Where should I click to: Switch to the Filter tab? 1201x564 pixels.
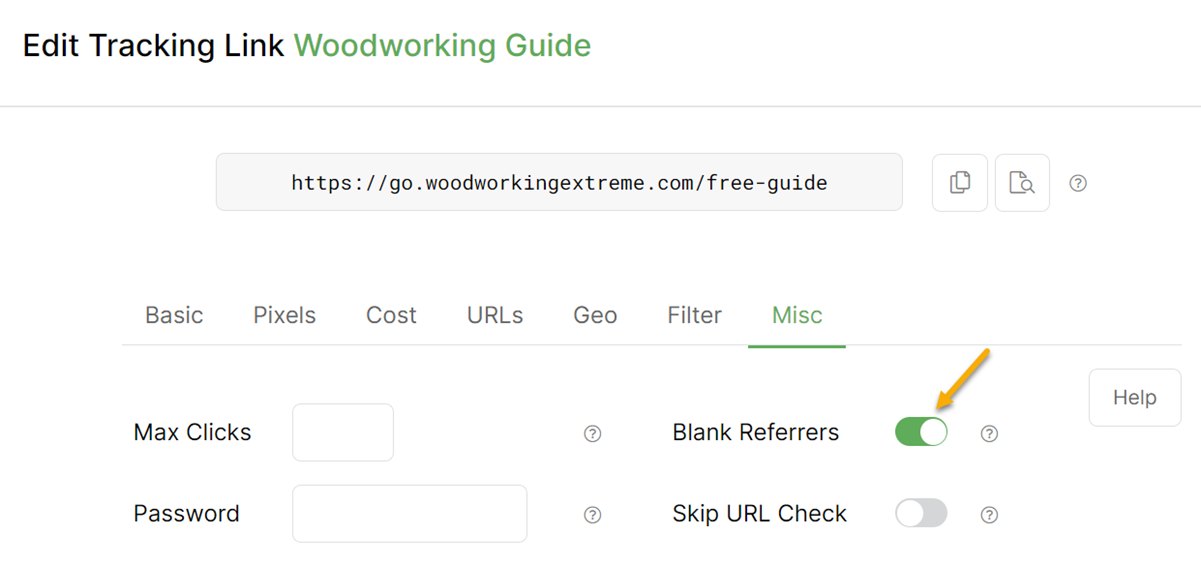(694, 315)
